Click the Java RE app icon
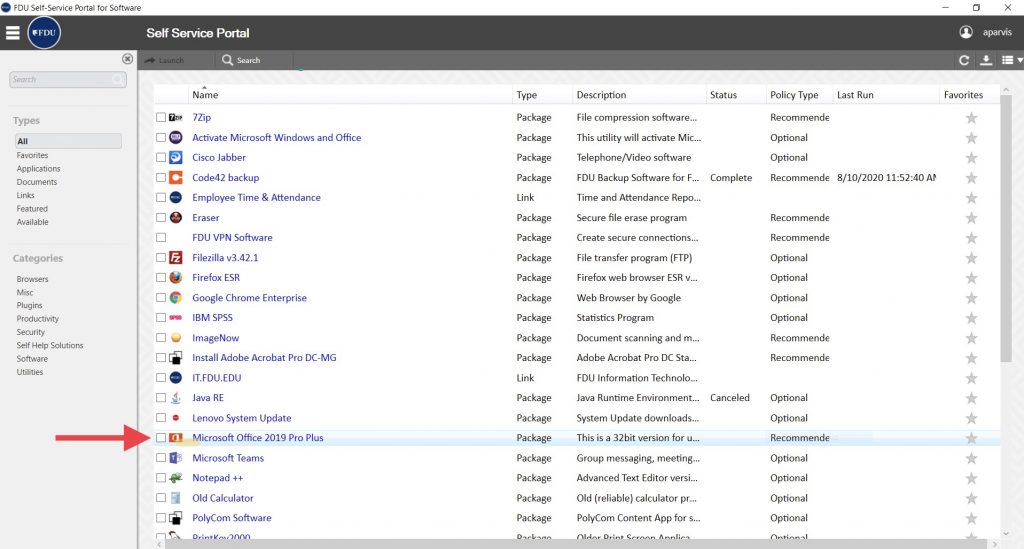The width and height of the screenshot is (1024, 549). click(x=176, y=398)
